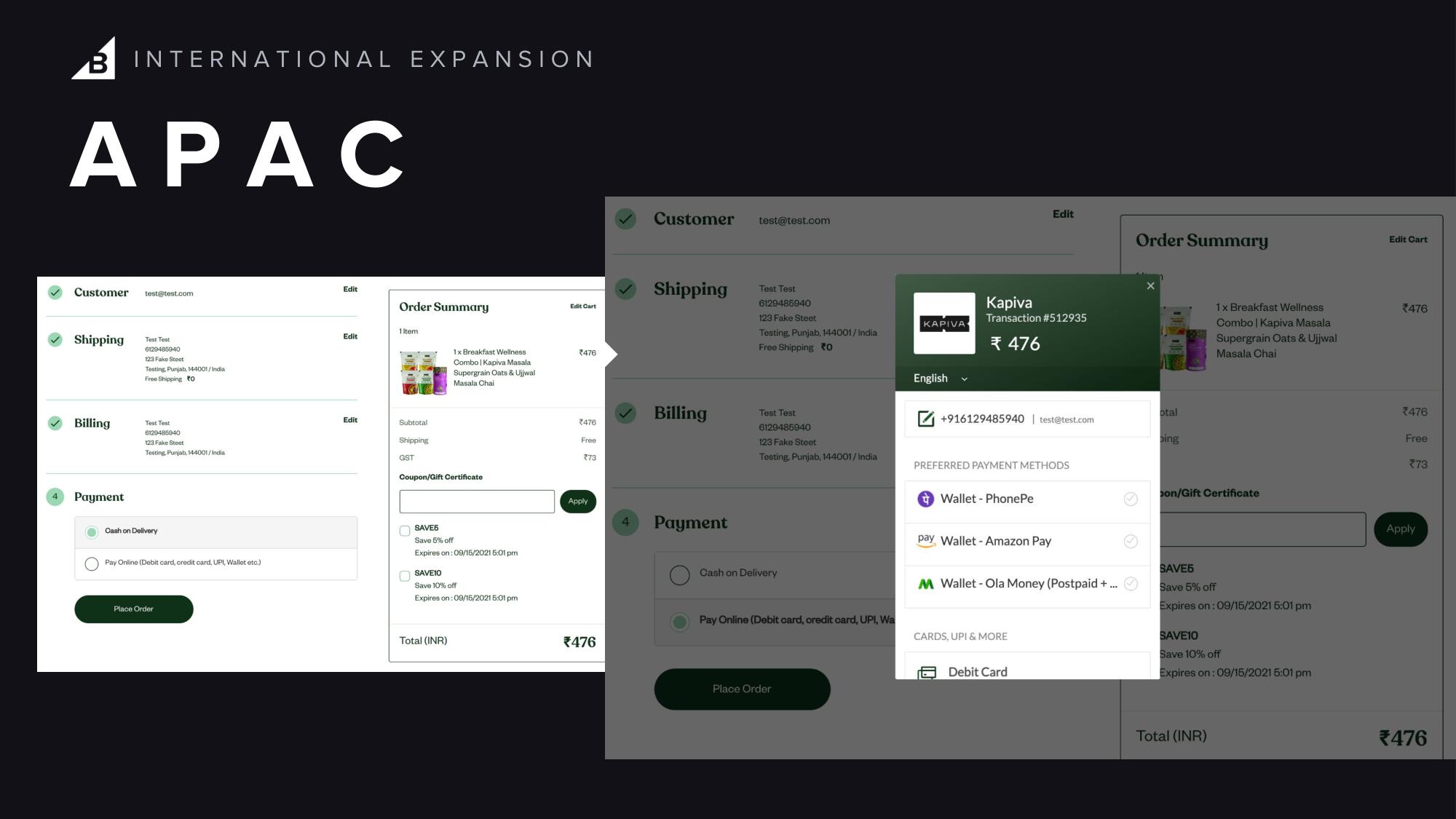Enable Wallet - PhonePe checkmark toggle
The height and width of the screenshot is (819, 1456).
(x=1131, y=498)
